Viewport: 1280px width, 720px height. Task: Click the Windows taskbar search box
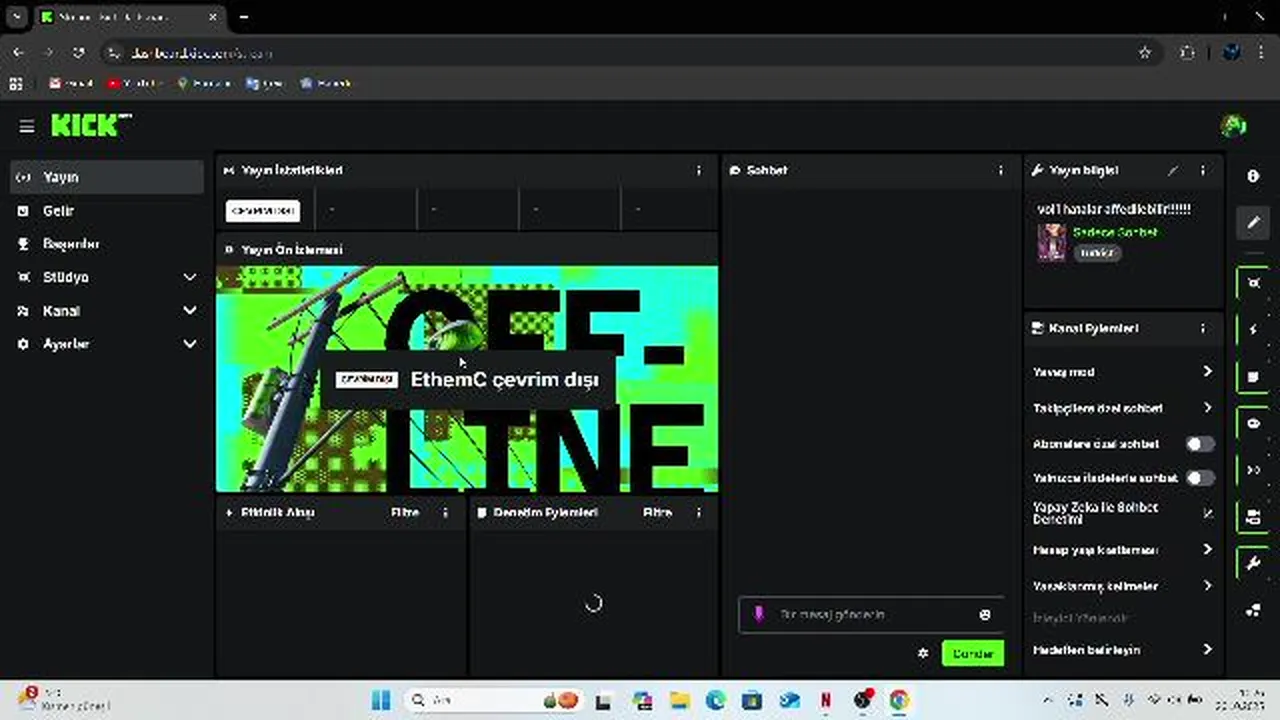coord(495,700)
